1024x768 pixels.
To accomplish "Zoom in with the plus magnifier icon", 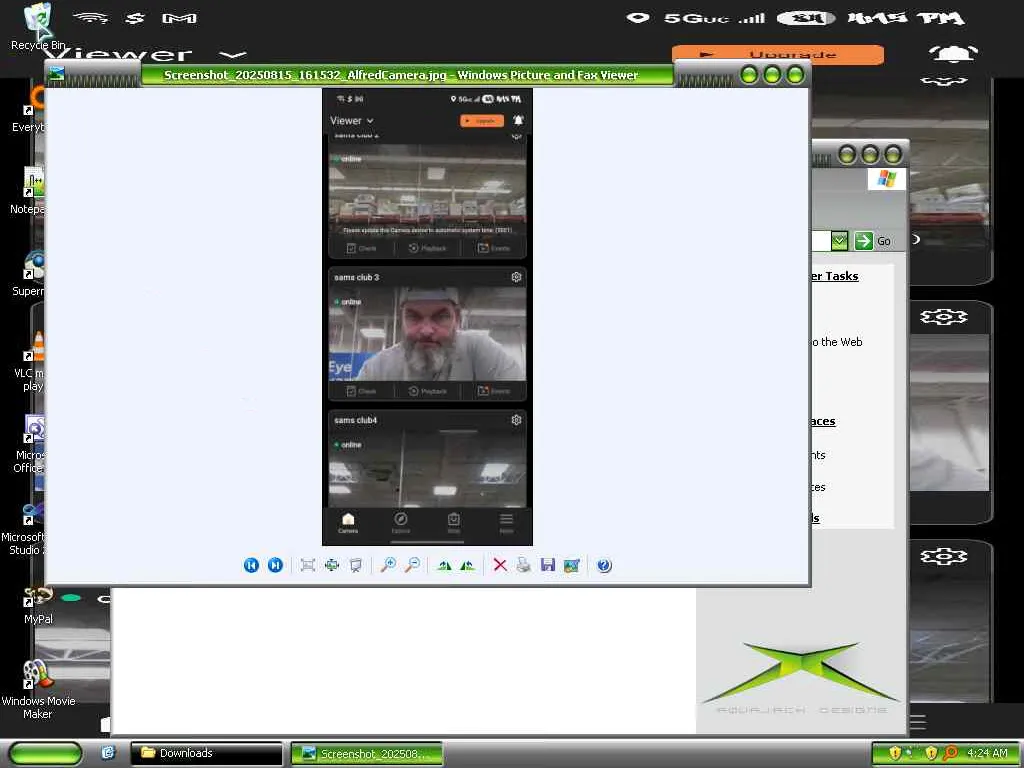I will click(388, 565).
